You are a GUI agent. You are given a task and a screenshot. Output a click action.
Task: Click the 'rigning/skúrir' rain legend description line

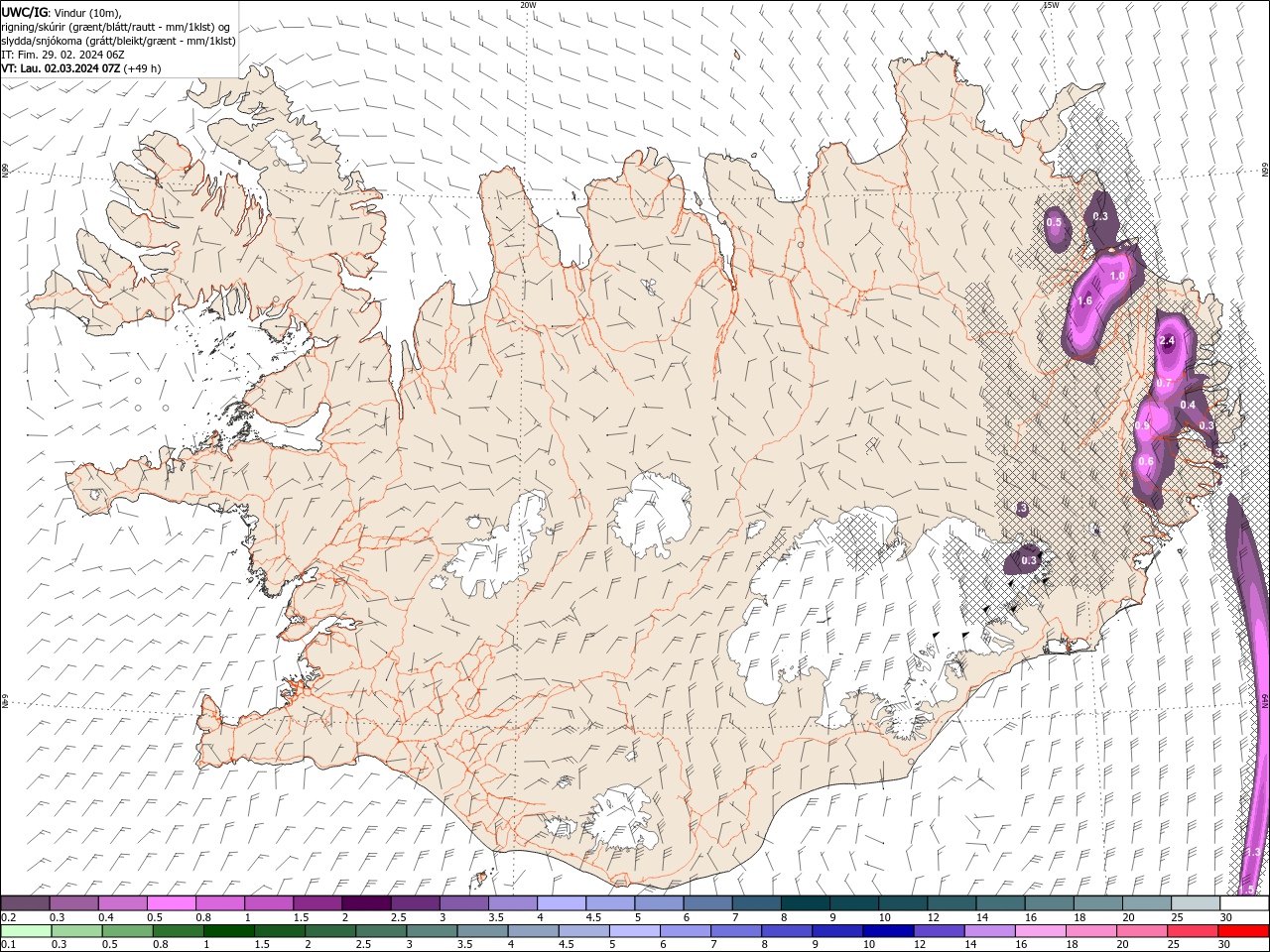[115, 27]
